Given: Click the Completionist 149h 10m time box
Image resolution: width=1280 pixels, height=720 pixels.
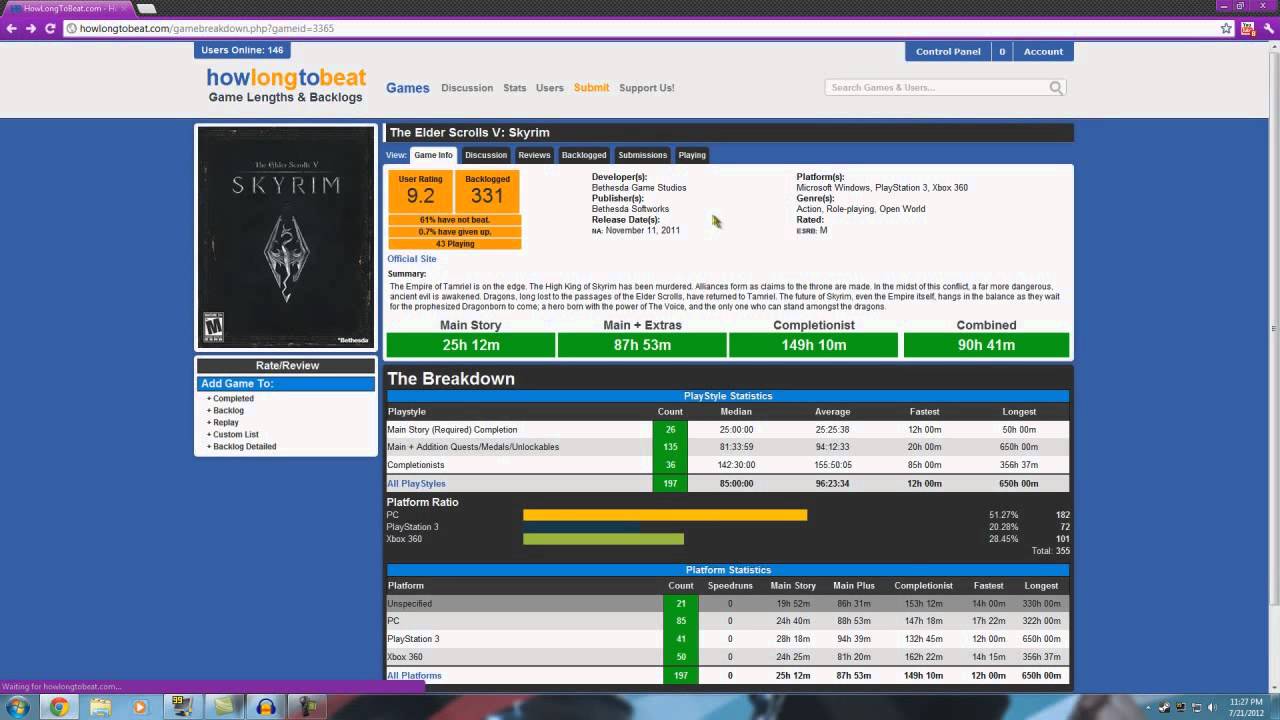Looking at the screenshot, I should [x=813, y=345].
